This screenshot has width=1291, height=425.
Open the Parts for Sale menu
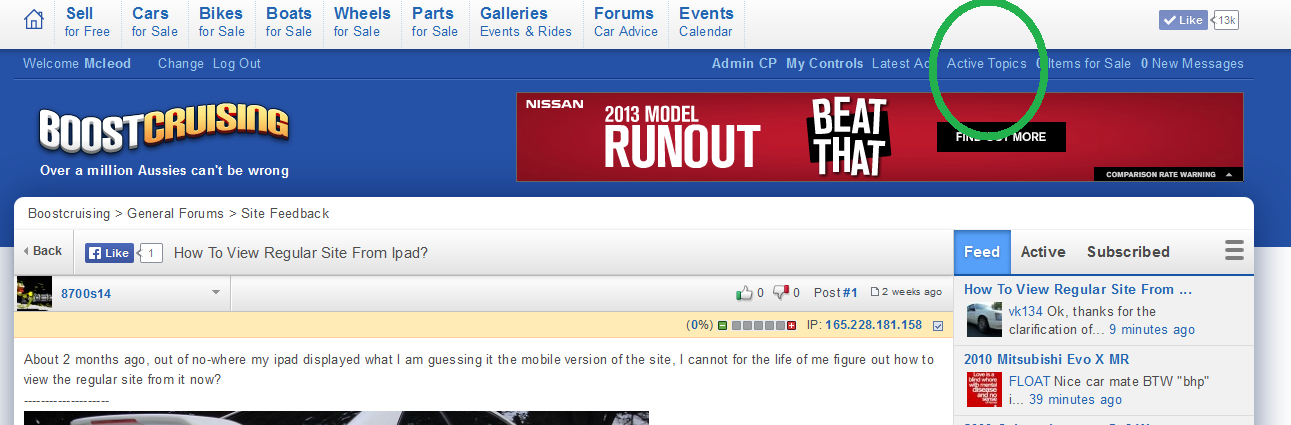[x=435, y=22]
